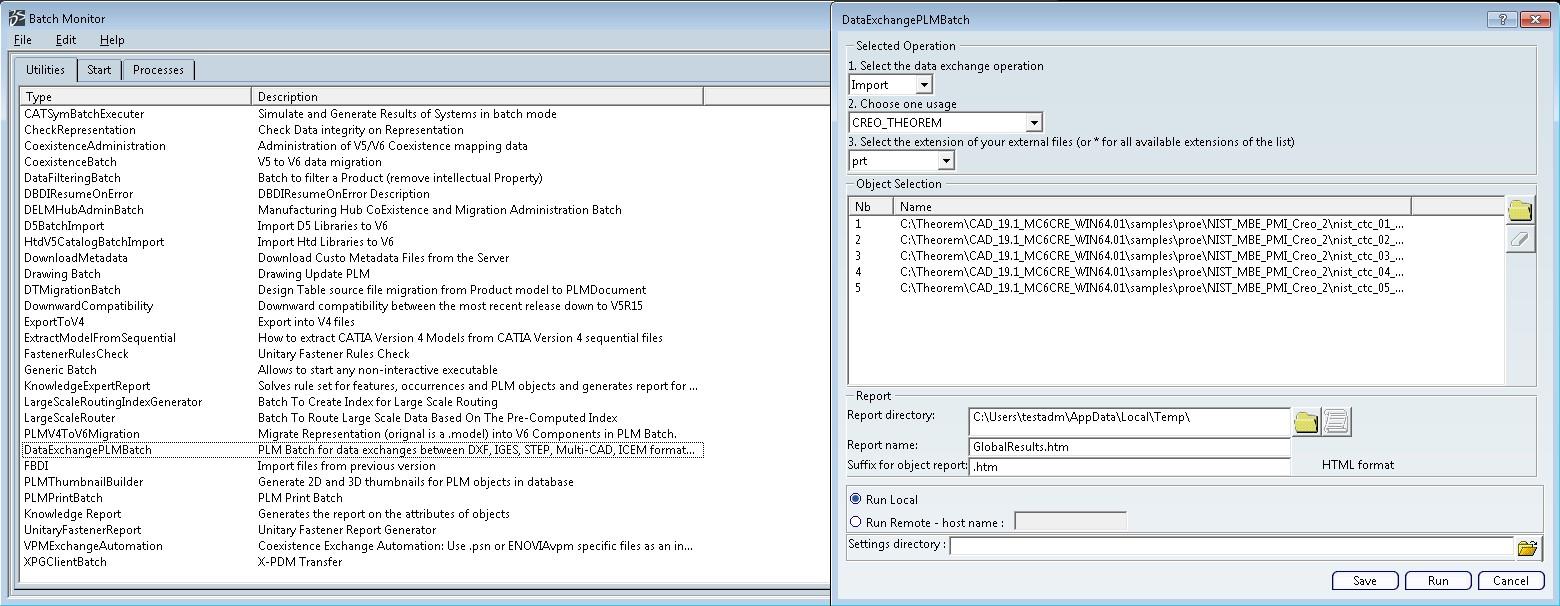Image resolution: width=1560 pixels, height=606 pixels.
Task: Select the CoexistenceAdministration utility
Action: [x=95, y=146]
